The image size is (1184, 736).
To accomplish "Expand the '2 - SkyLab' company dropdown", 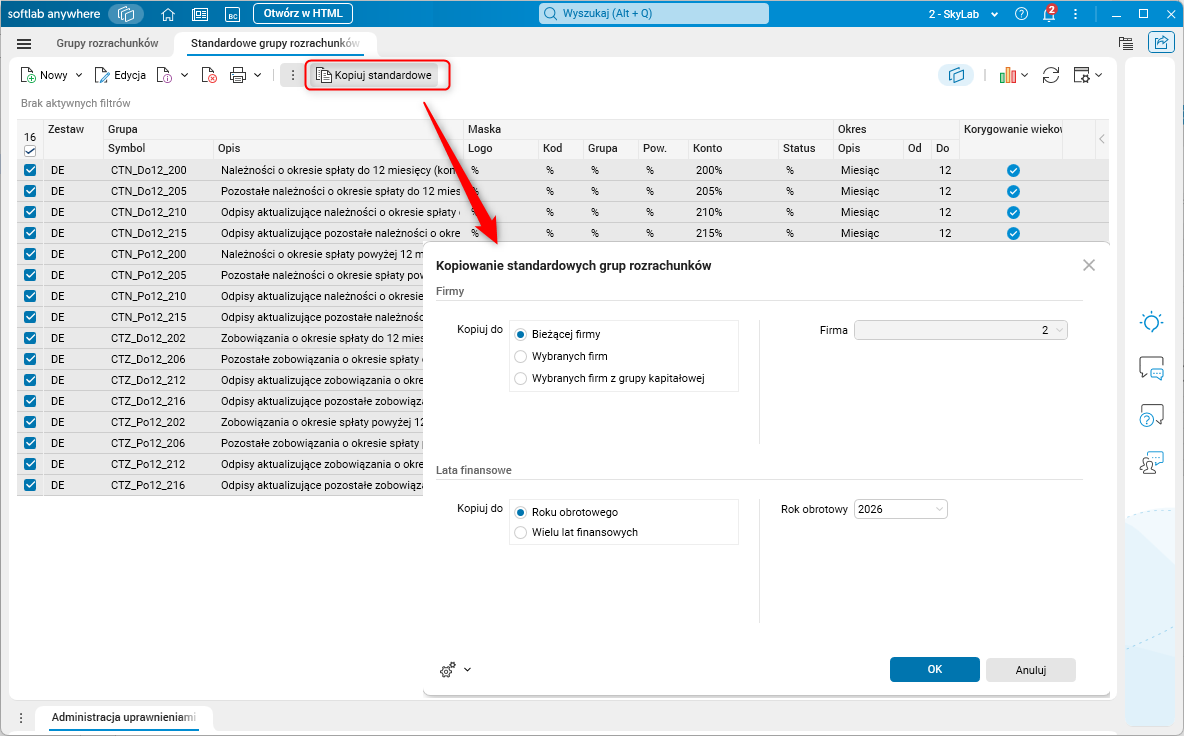I will 994,14.
